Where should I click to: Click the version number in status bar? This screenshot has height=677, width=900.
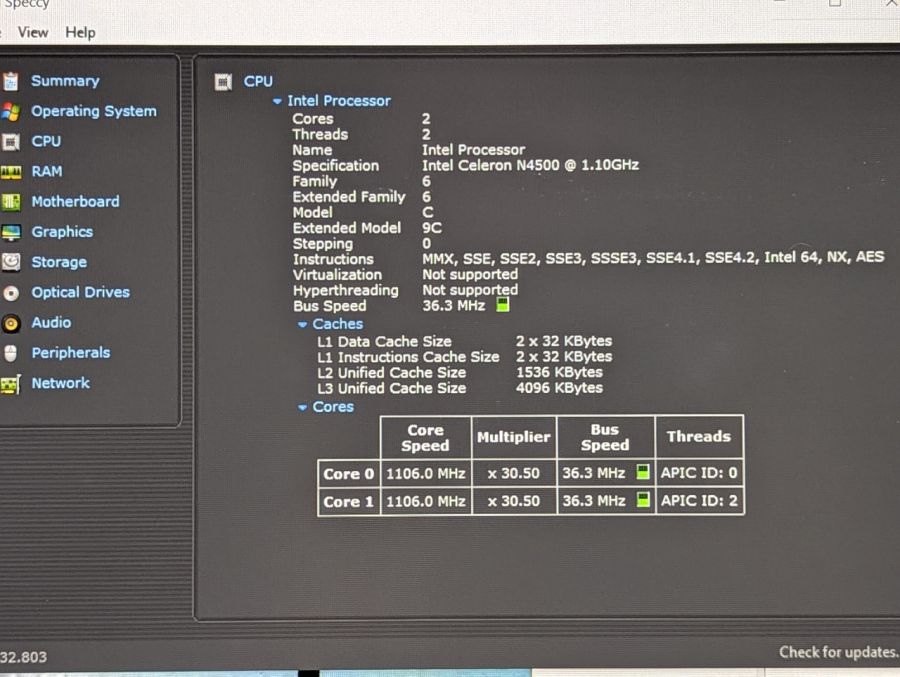pos(24,657)
